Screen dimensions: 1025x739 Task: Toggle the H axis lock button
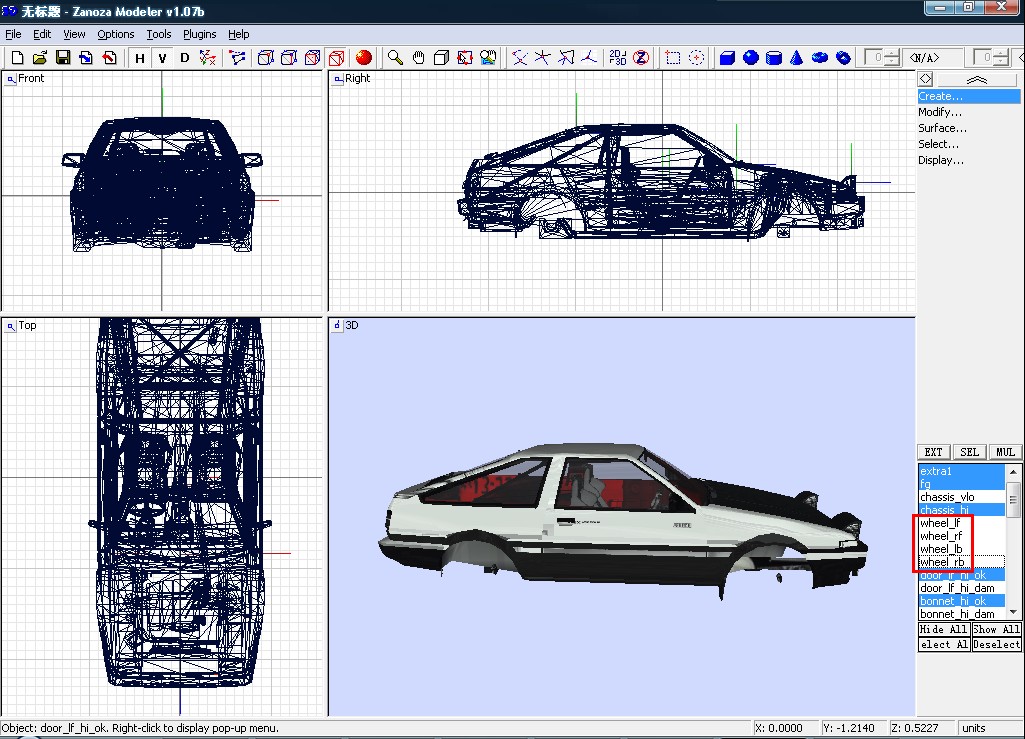tap(140, 58)
